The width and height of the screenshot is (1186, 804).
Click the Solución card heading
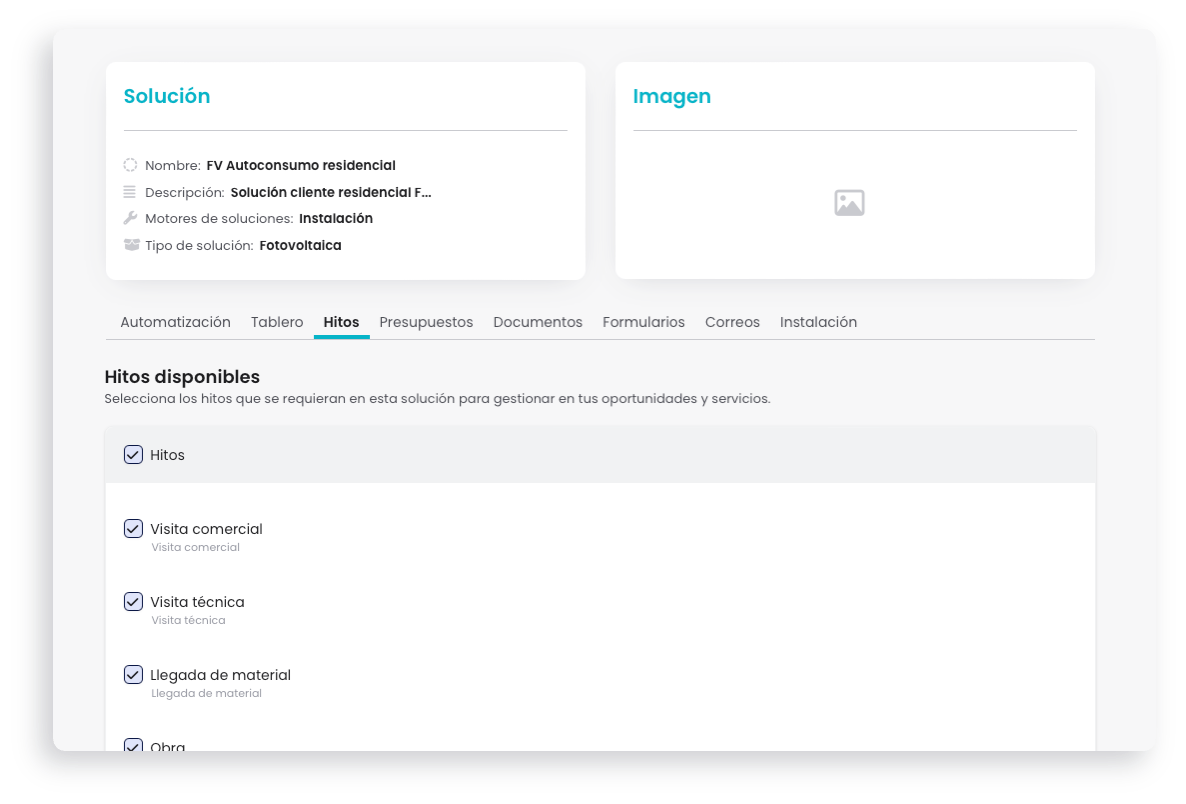pyautogui.click(x=167, y=96)
